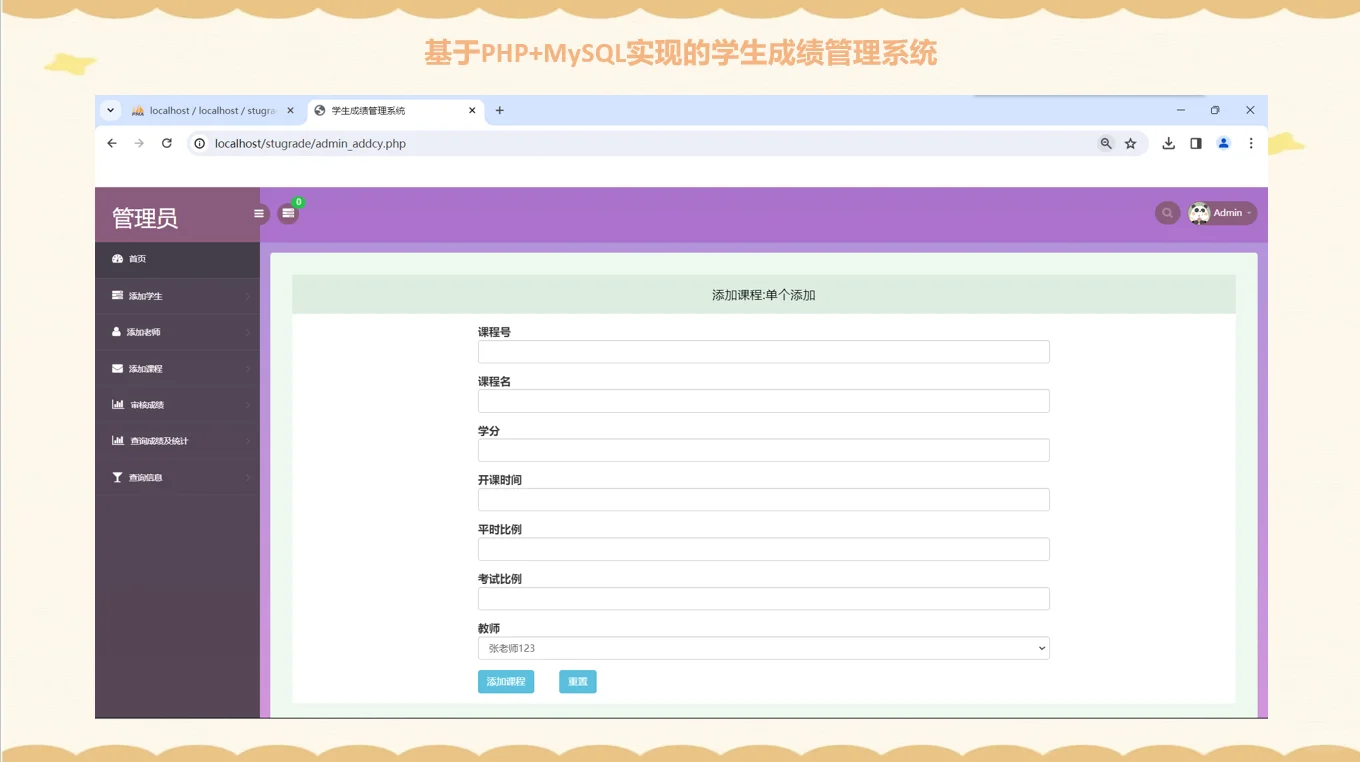Screen dimensions: 1360x762
Task: Click the Admin panda avatar
Action: click(1199, 212)
